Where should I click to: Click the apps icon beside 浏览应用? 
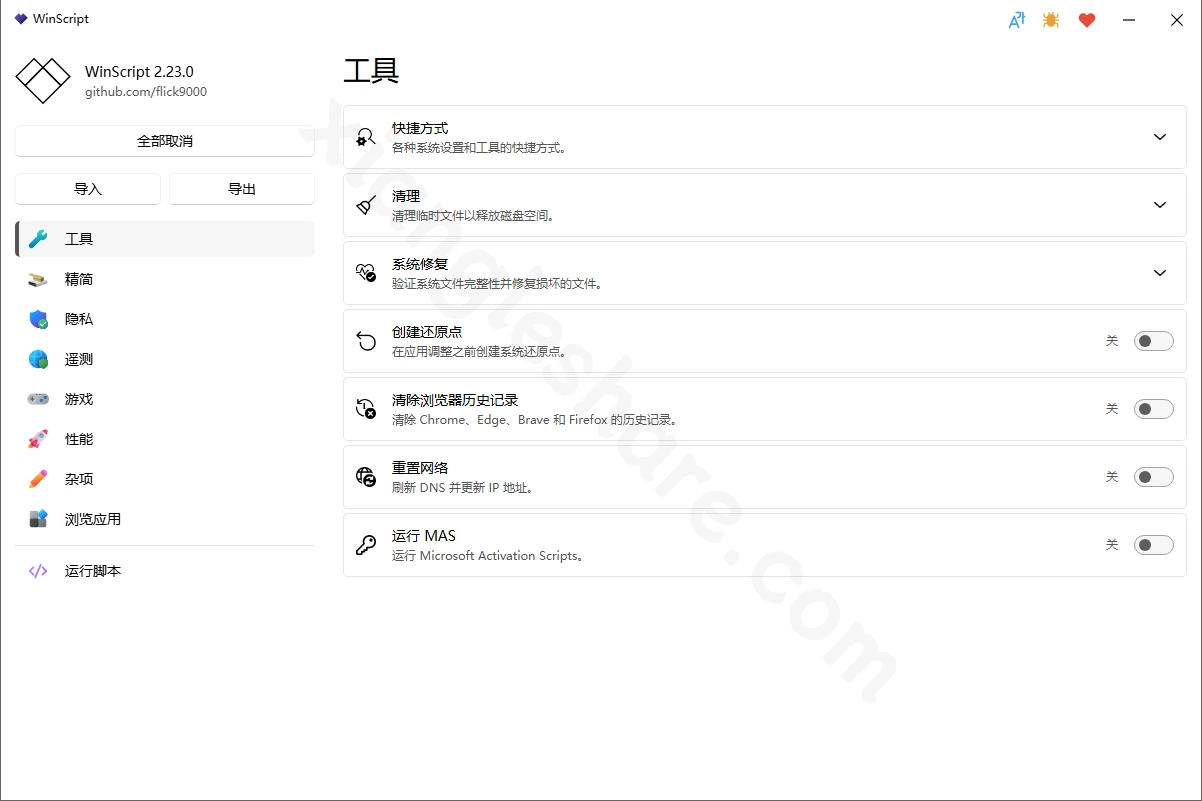click(38, 519)
